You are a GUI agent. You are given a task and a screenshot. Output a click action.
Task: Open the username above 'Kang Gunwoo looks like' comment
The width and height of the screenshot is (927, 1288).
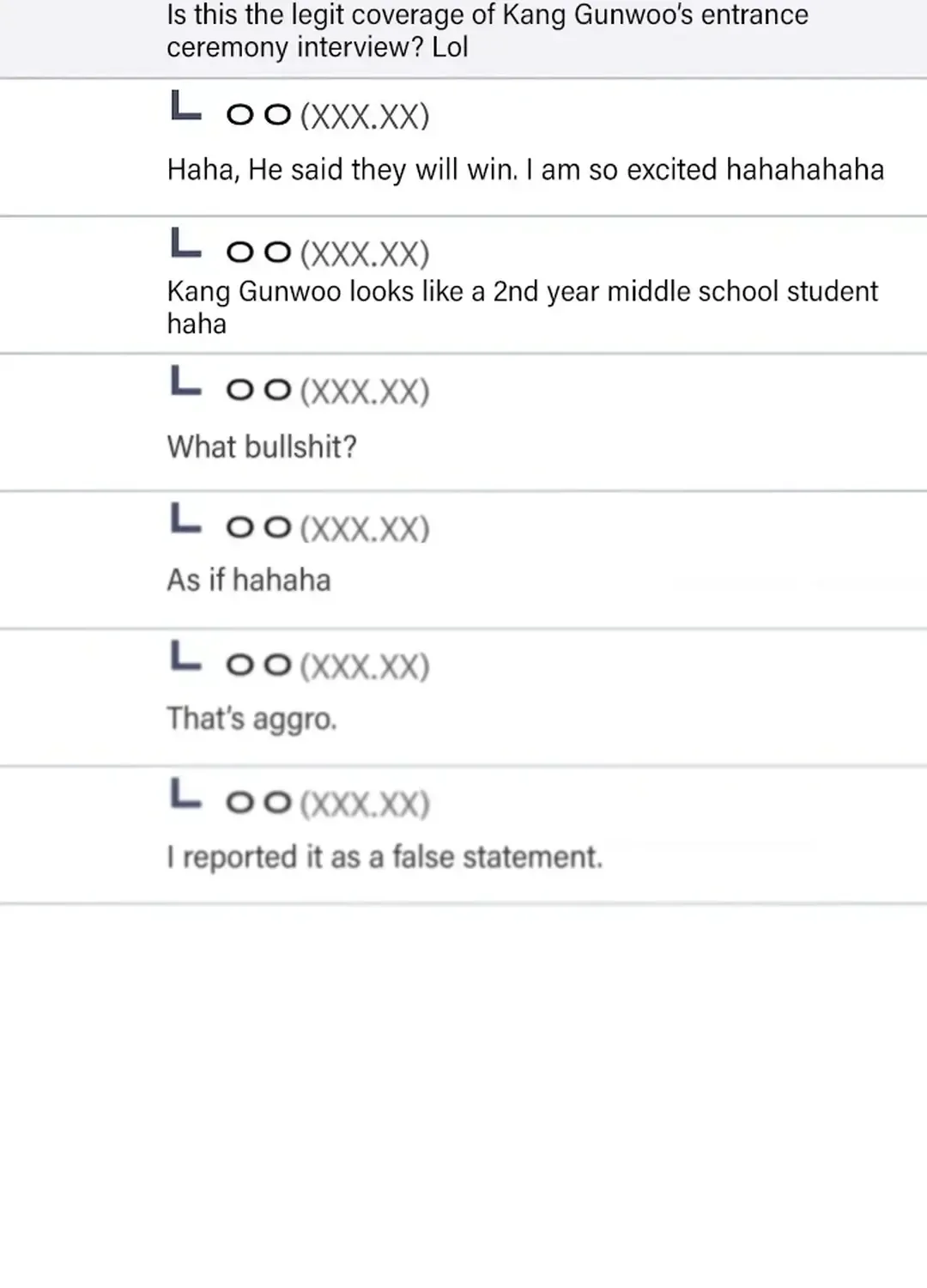coord(327,253)
